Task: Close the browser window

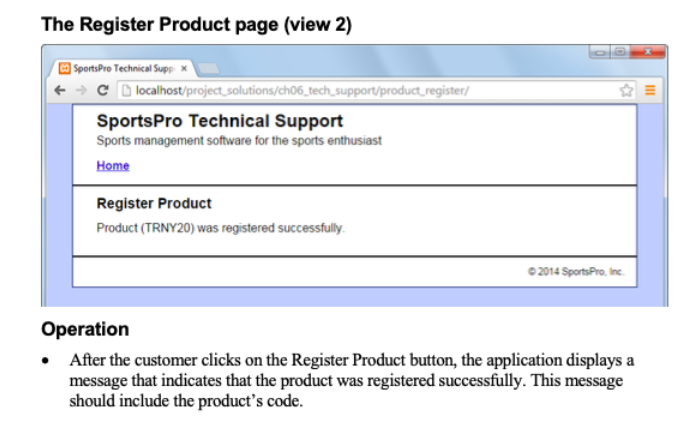Action: [x=647, y=52]
